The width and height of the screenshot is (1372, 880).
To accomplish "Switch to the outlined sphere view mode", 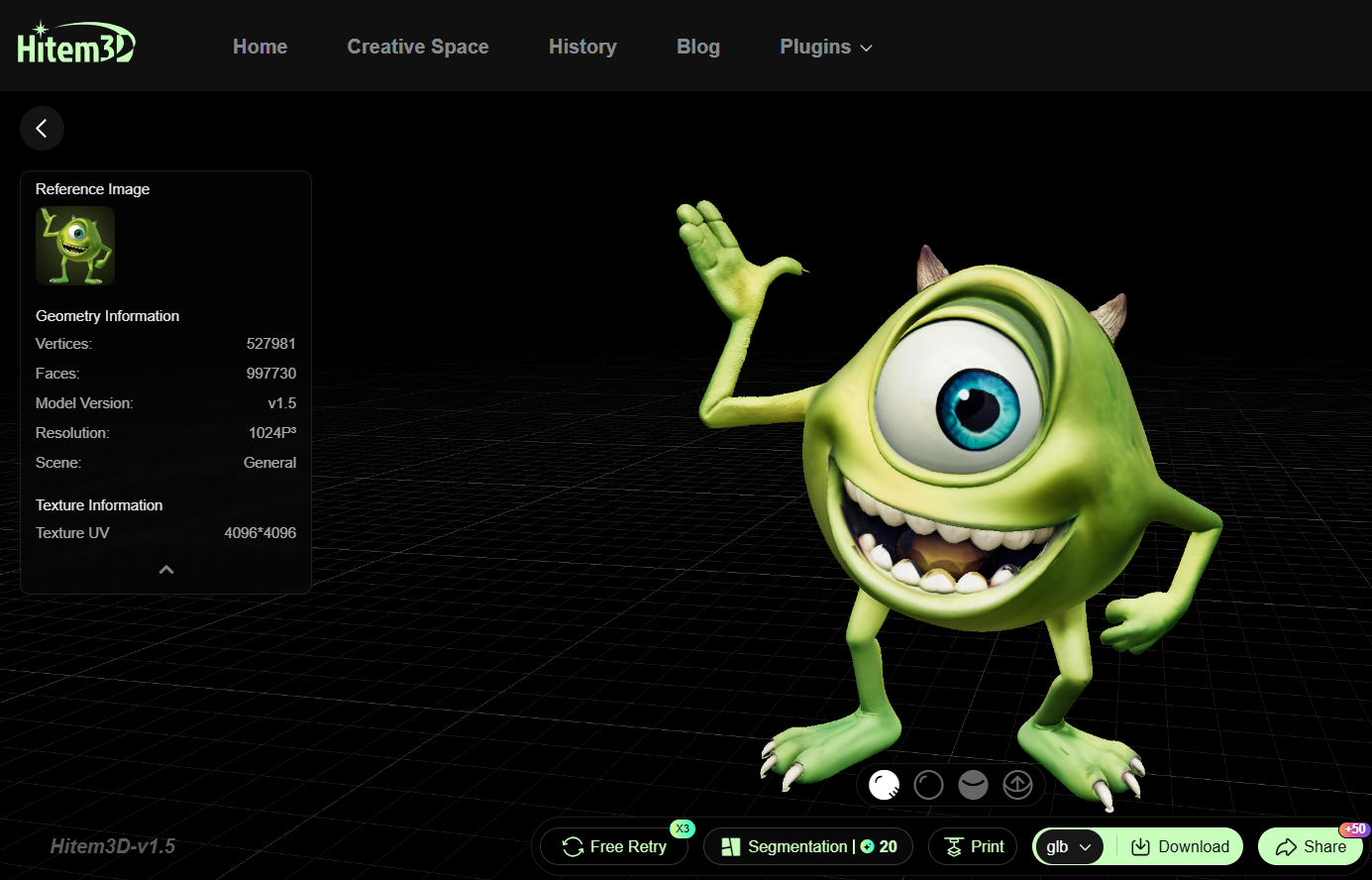I will pos(928,785).
